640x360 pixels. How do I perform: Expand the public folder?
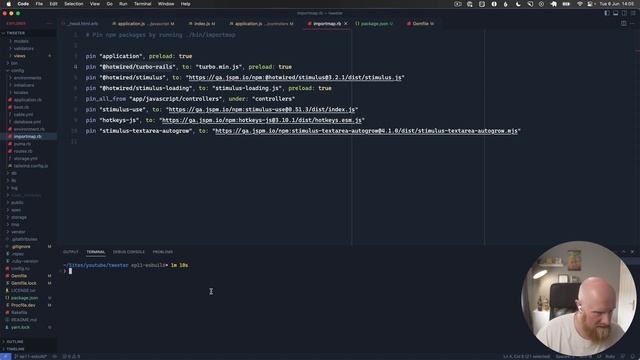(x=17, y=202)
